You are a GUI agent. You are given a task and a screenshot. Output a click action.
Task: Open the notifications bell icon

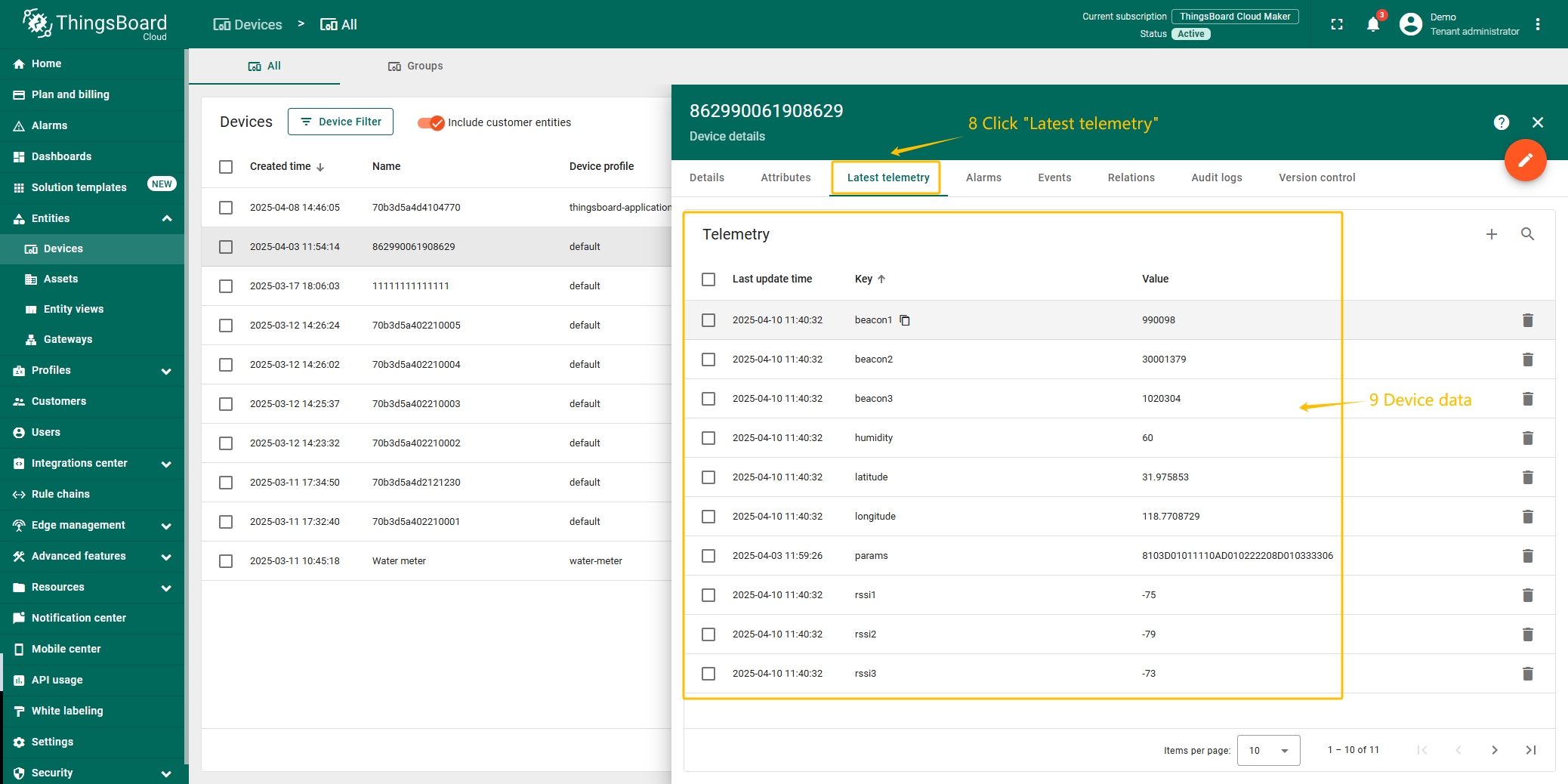pos(1372,25)
